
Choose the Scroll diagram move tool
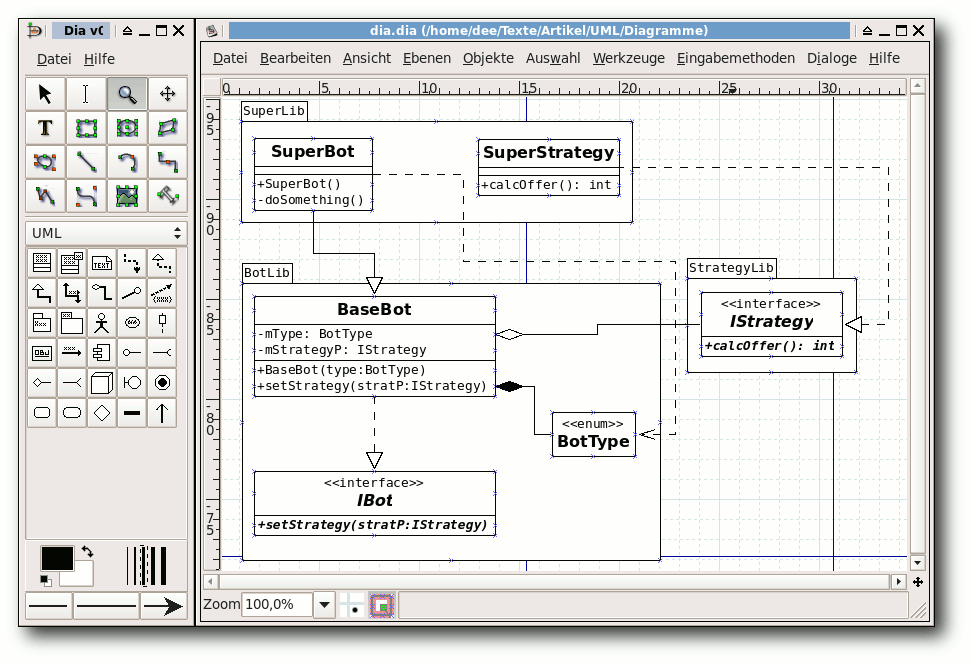167,94
